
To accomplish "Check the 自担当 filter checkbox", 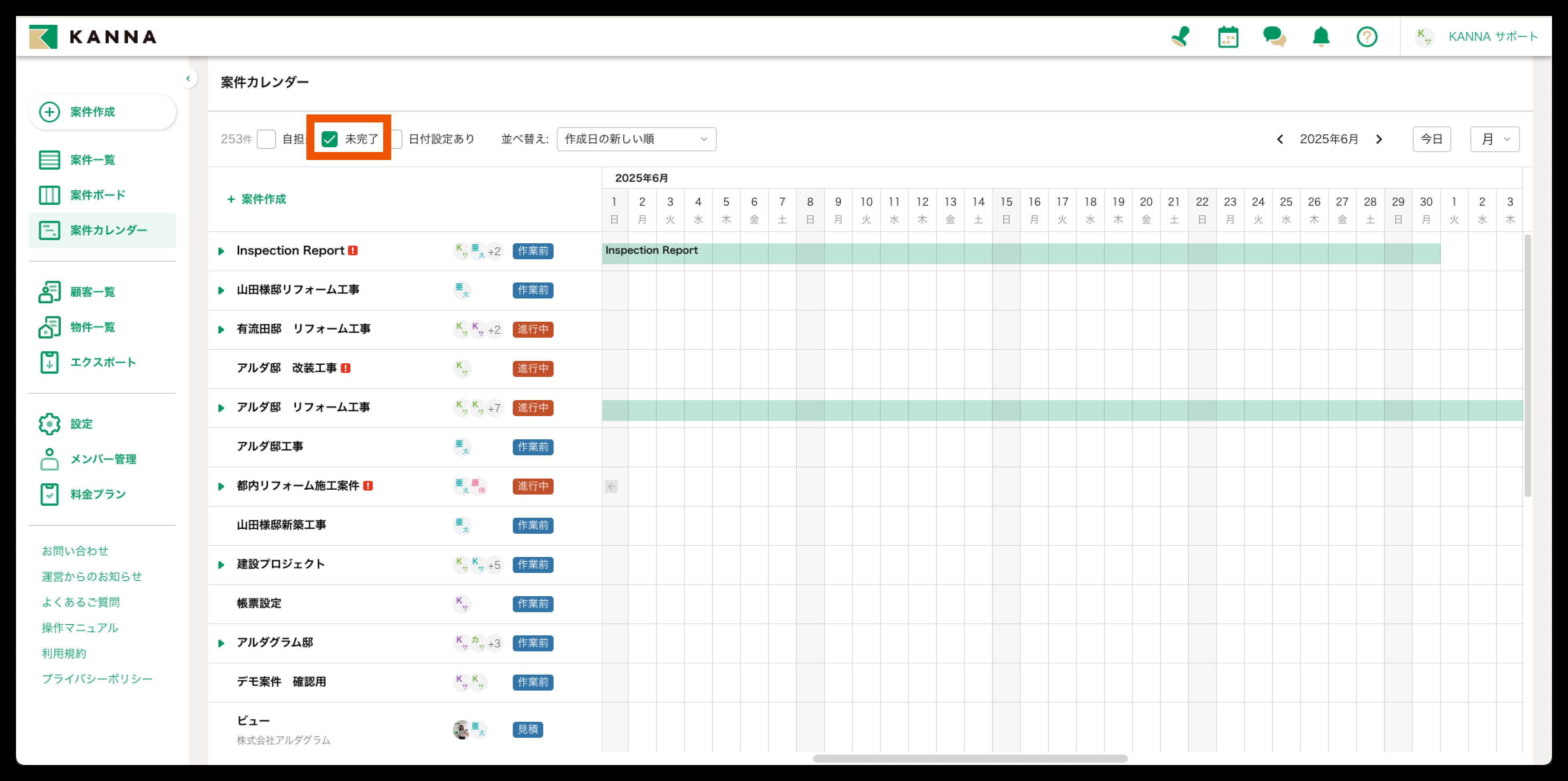I will tap(267, 139).
